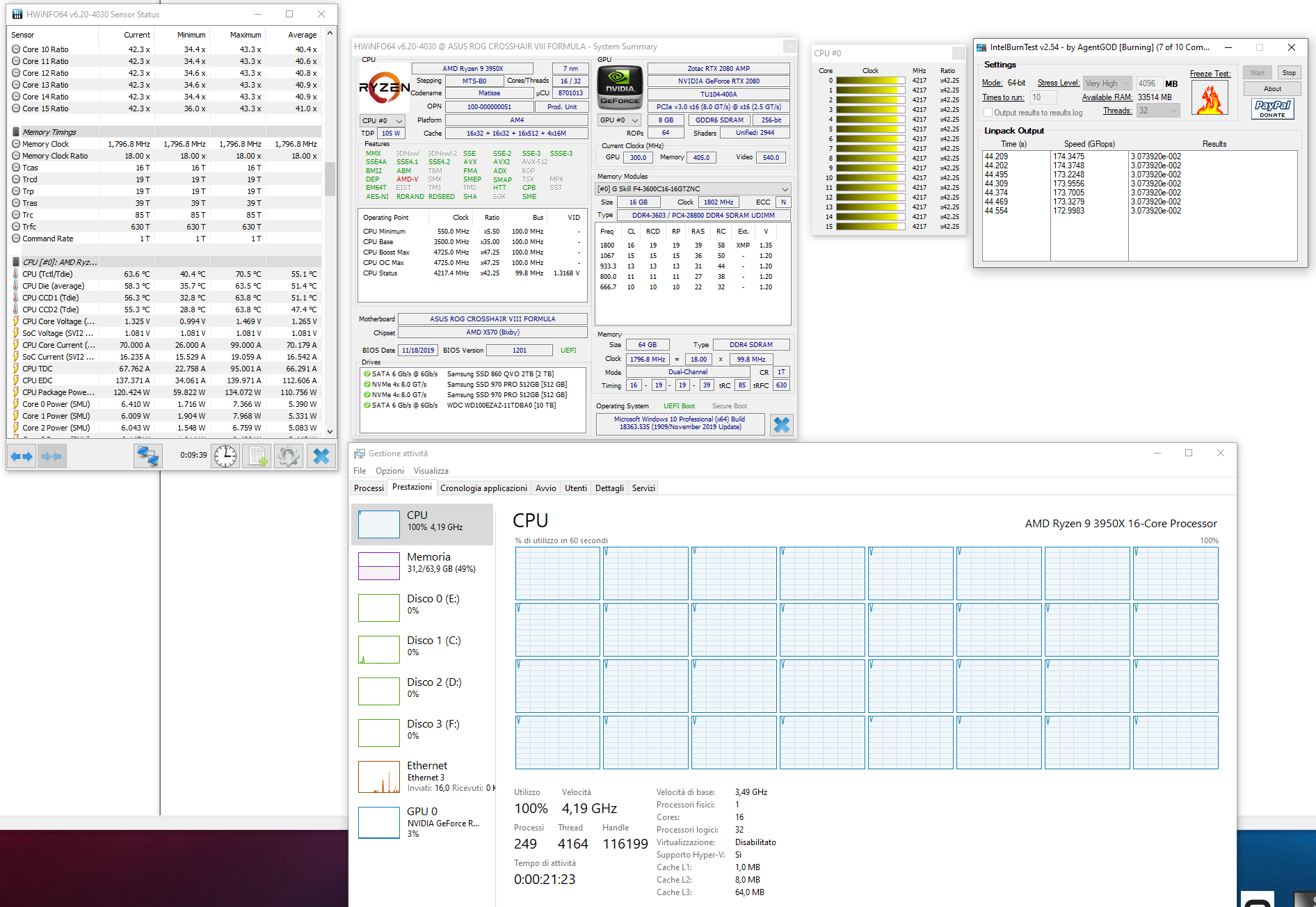The width and height of the screenshot is (1316, 907).
Task: Click the HWiNFO64 Sensor Status title bar icon
Action: 17,14
